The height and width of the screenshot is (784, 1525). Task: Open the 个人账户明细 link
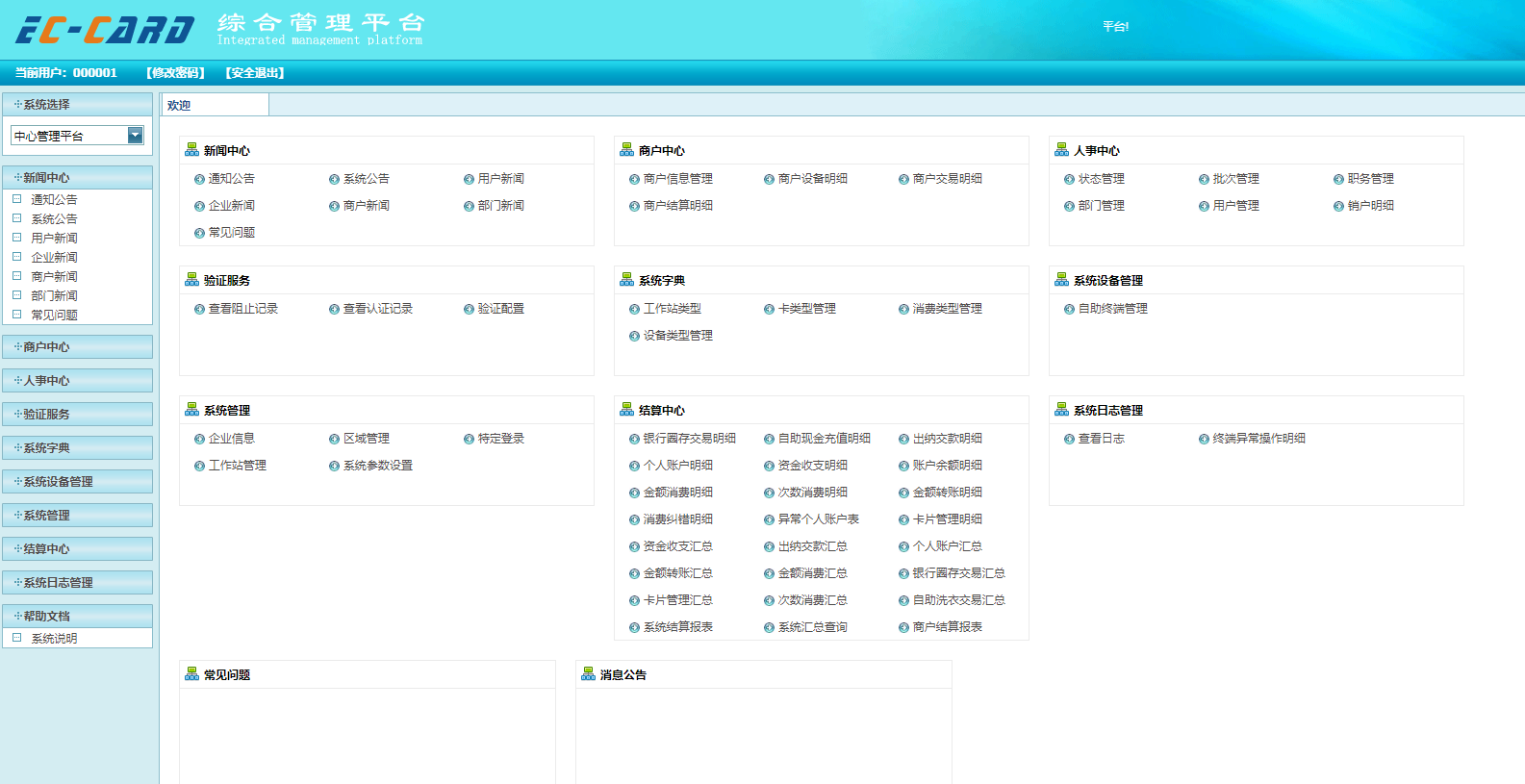click(x=678, y=466)
